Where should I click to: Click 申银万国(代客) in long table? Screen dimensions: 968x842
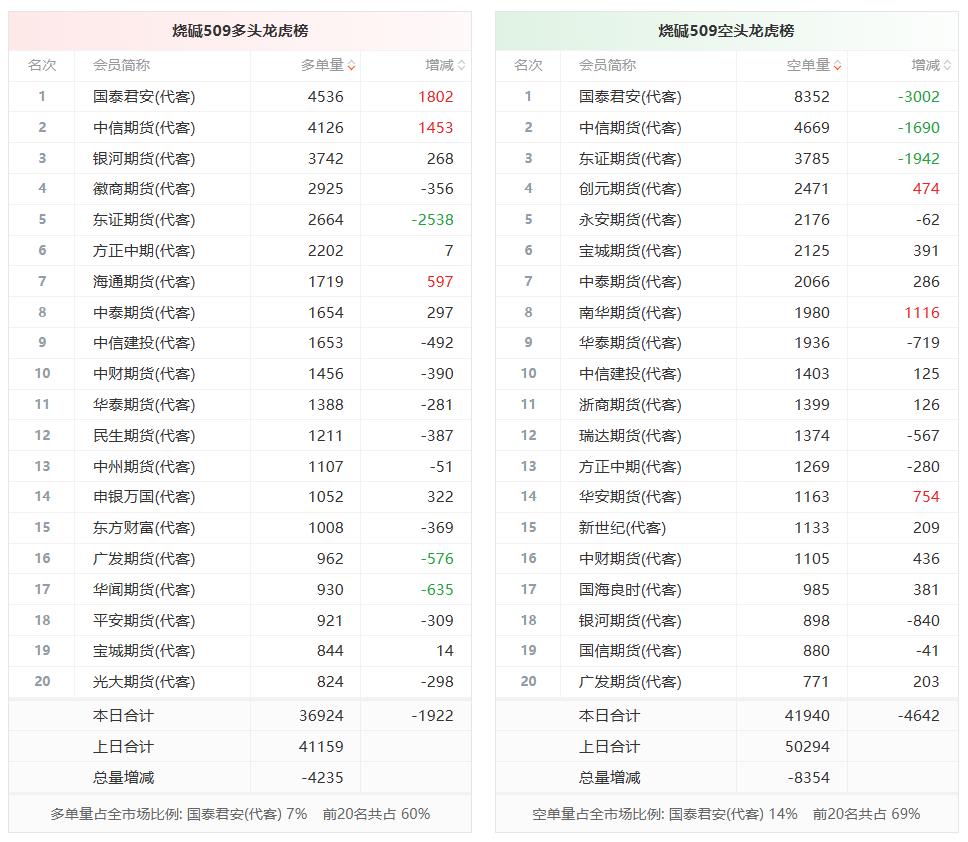click(144, 497)
